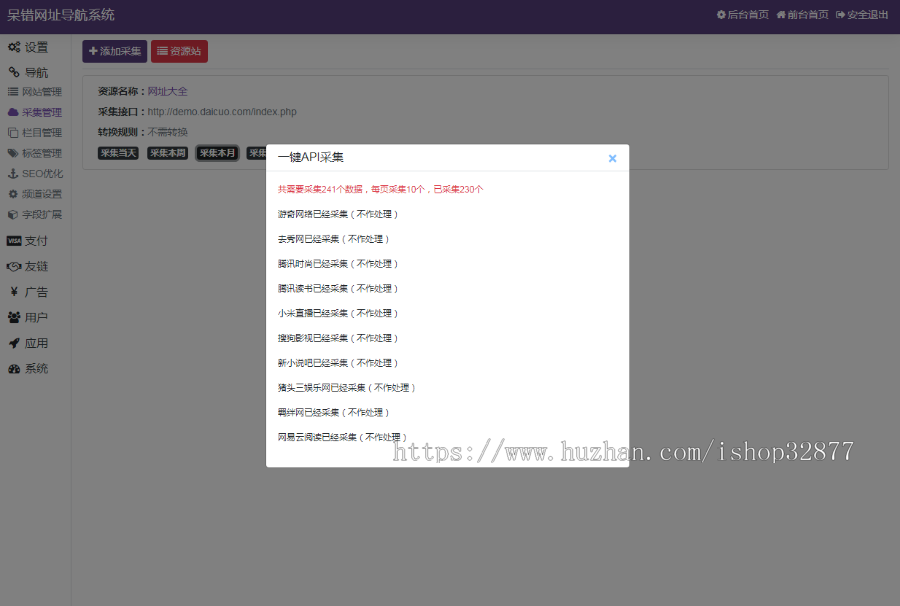
Task: Select 采集管理 in the sidebar
Action: coord(36,112)
